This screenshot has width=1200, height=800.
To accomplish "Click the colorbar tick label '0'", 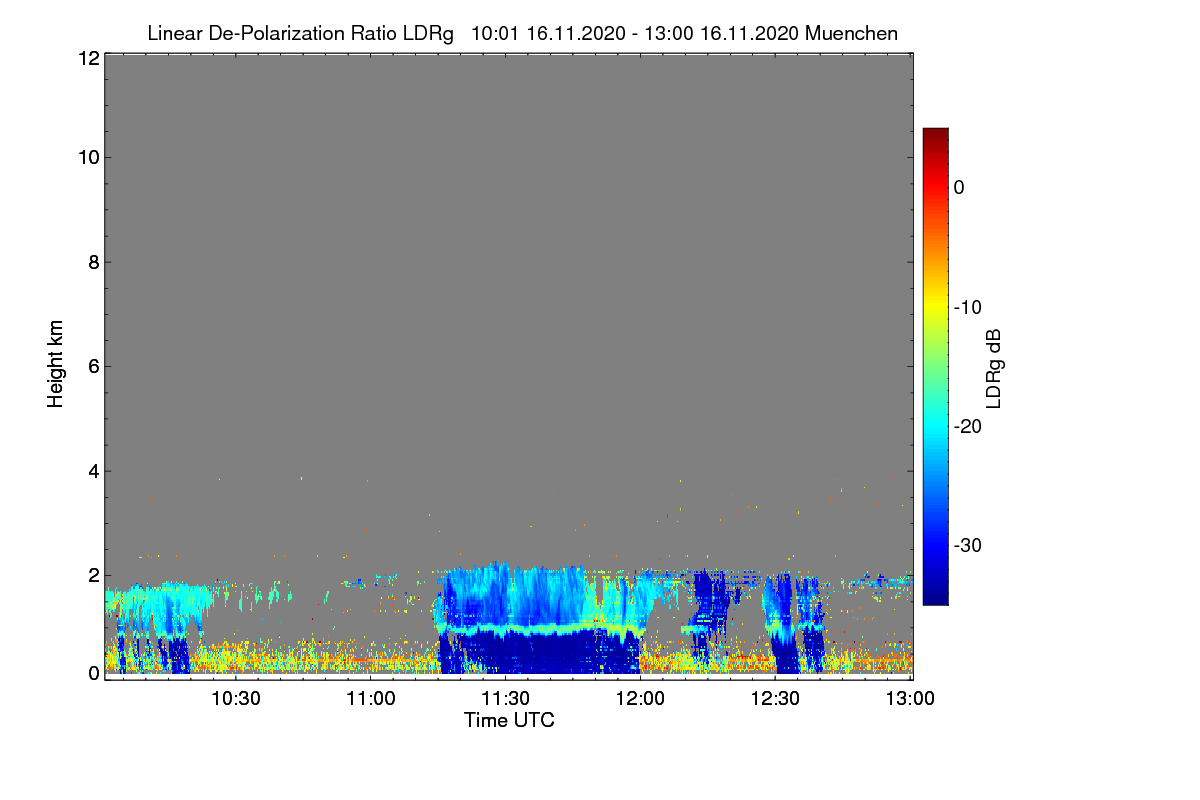I will coord(959,187).
